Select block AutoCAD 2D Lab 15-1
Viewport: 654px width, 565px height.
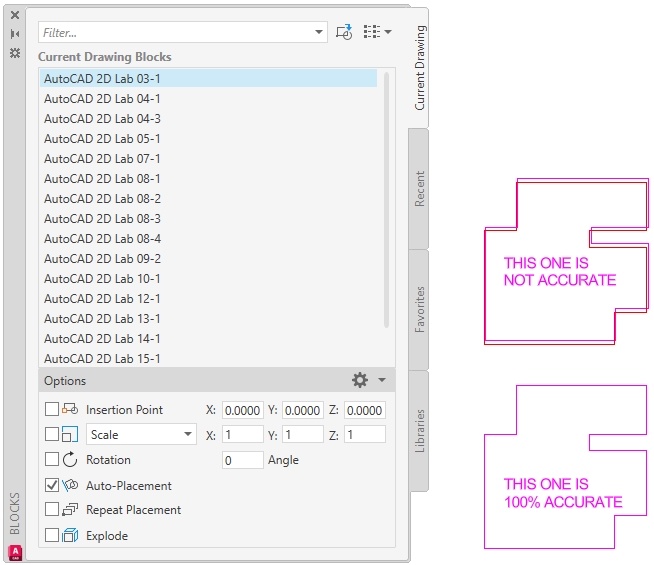coord(208,359)
